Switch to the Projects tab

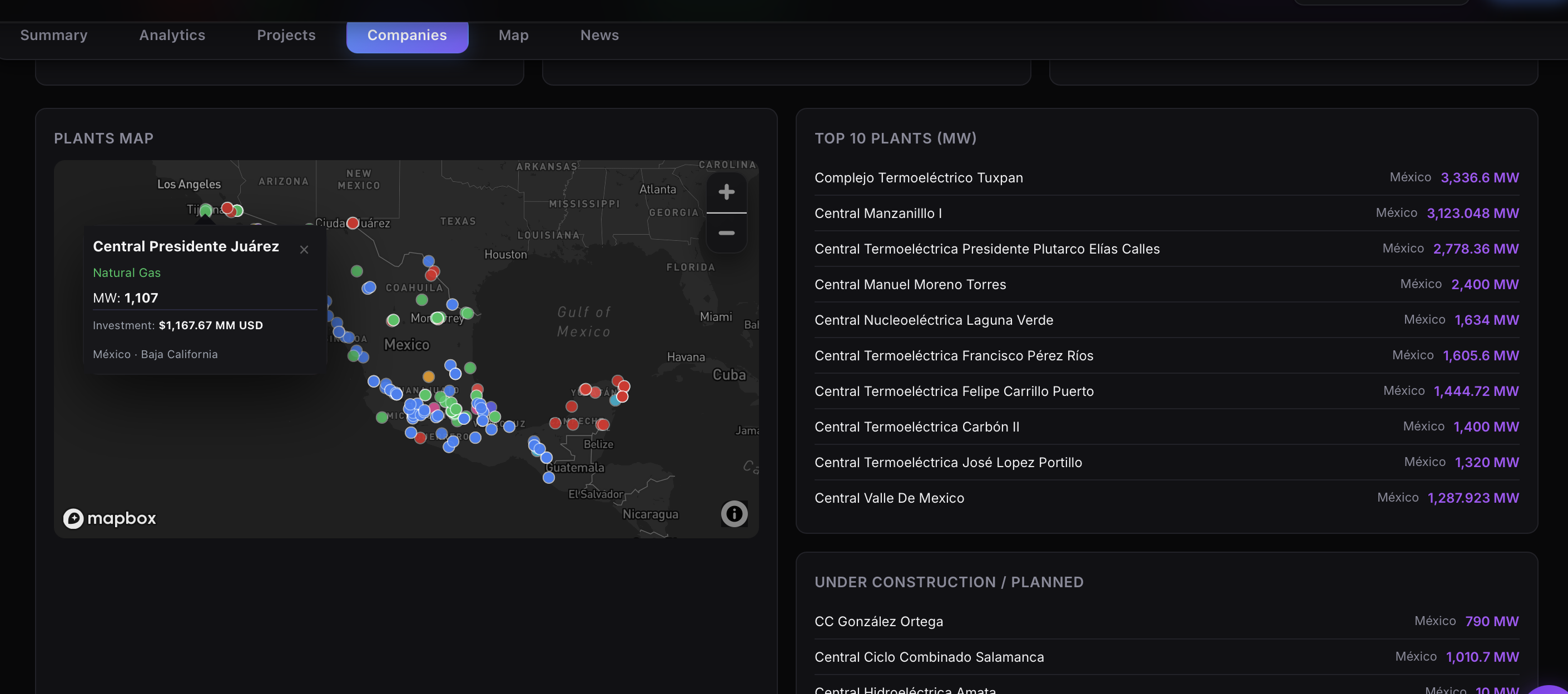click(x=286, y=35)
